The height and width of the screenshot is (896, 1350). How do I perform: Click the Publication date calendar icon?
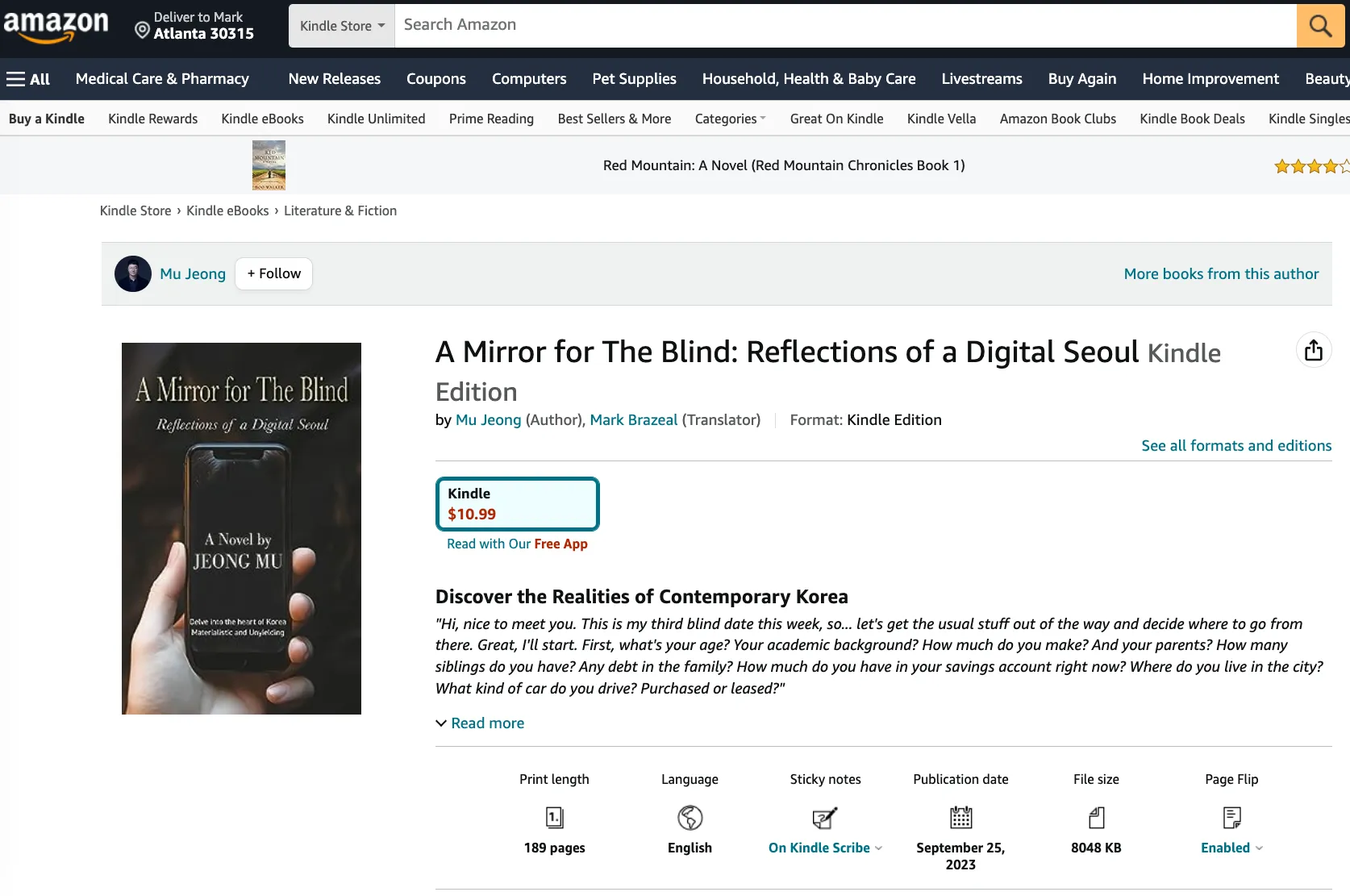(960, 818)
